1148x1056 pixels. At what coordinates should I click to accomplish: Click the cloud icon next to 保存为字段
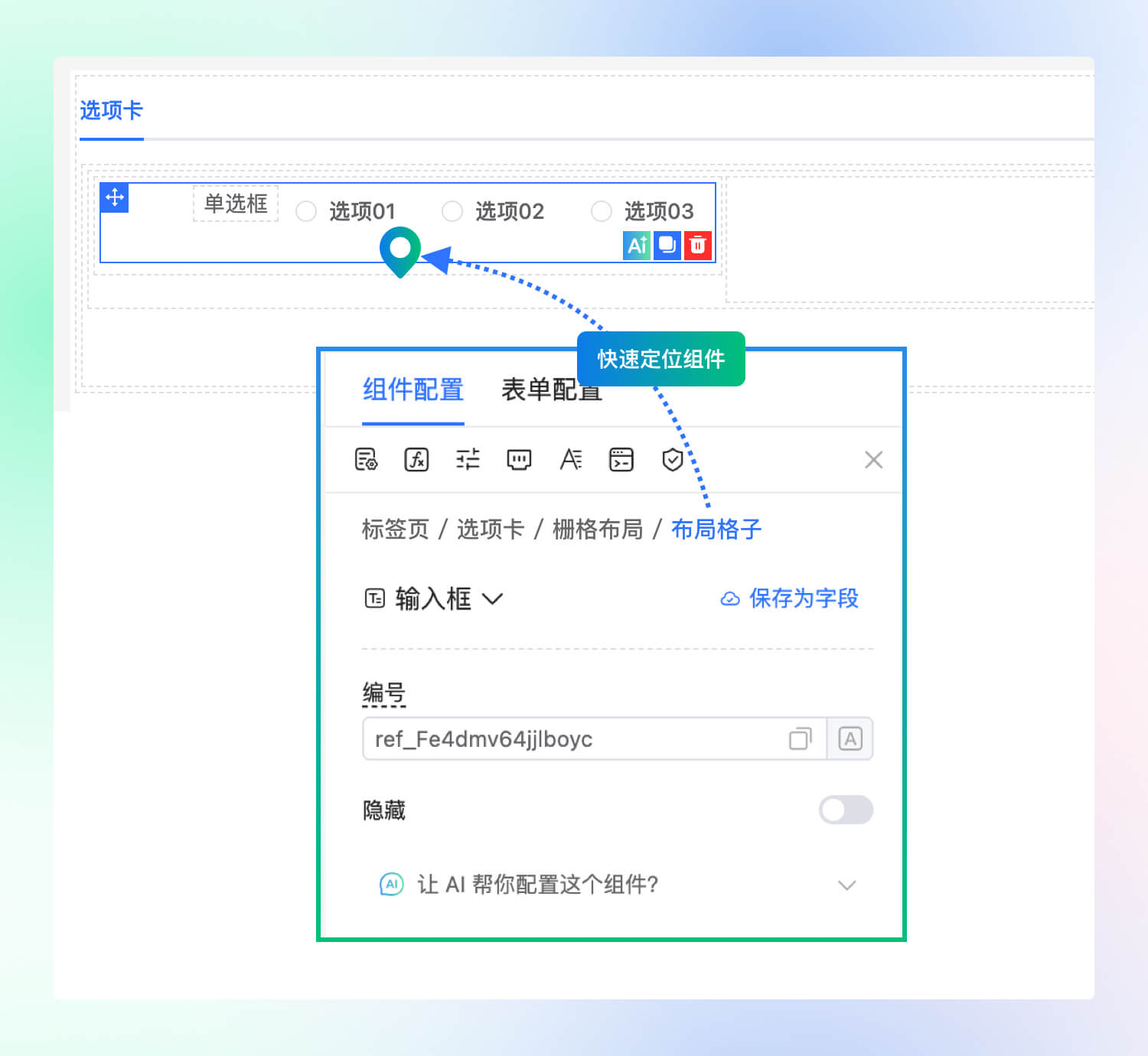[x=730, y=599]
